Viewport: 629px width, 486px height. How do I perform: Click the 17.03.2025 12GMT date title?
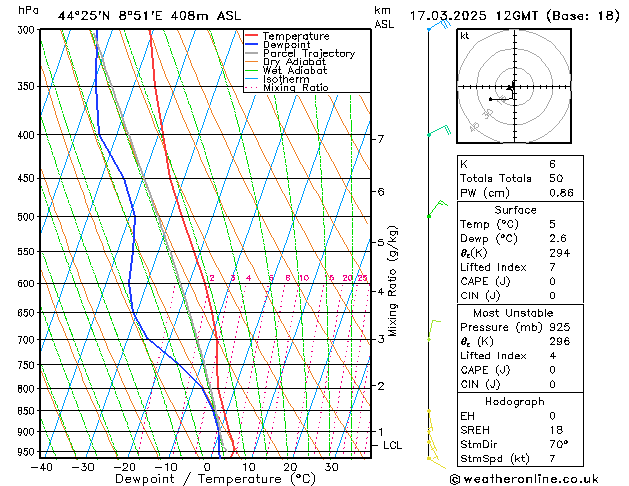coord(514,15)
